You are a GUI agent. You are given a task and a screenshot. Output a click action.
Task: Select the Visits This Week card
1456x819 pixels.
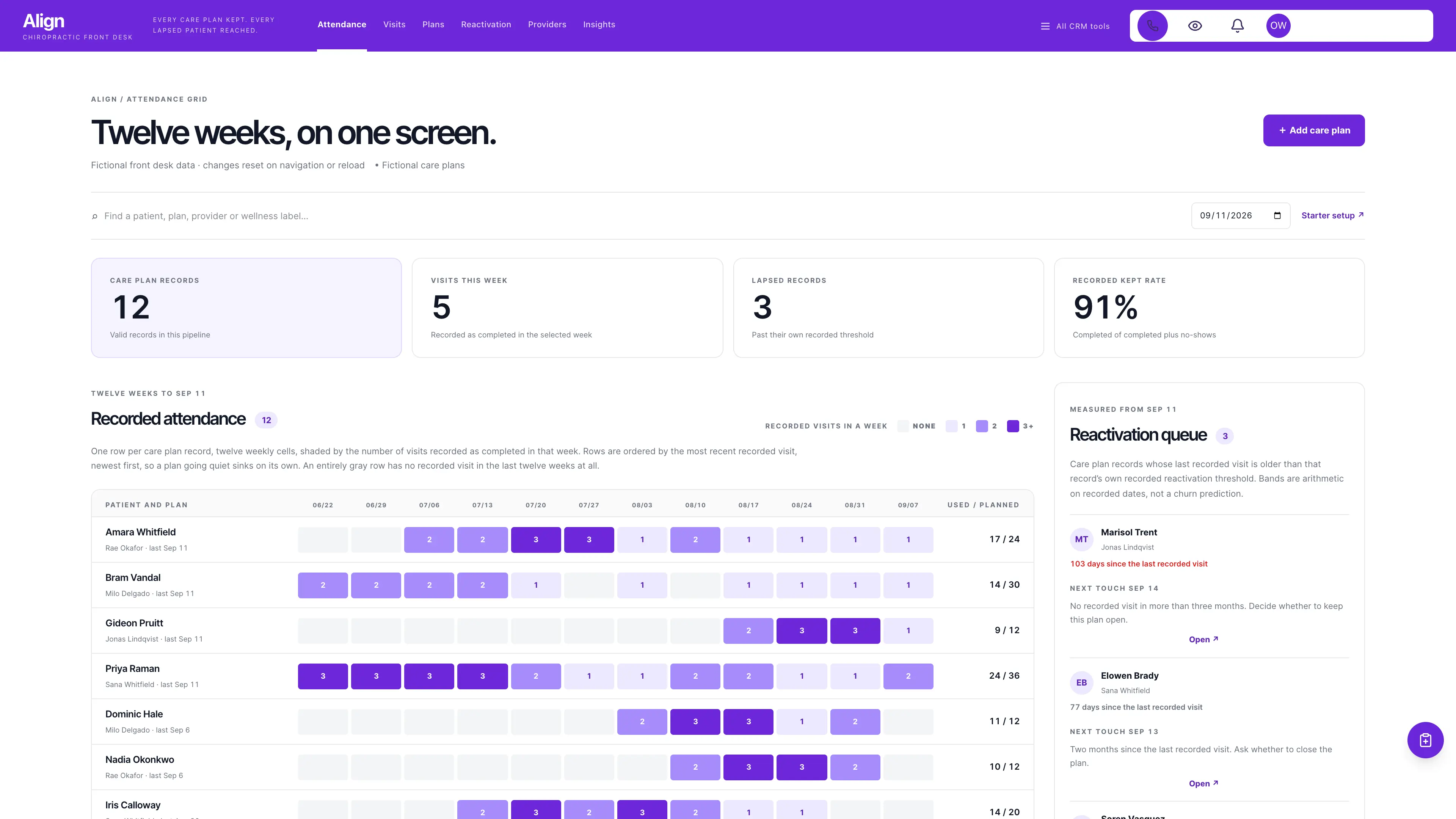568,308
